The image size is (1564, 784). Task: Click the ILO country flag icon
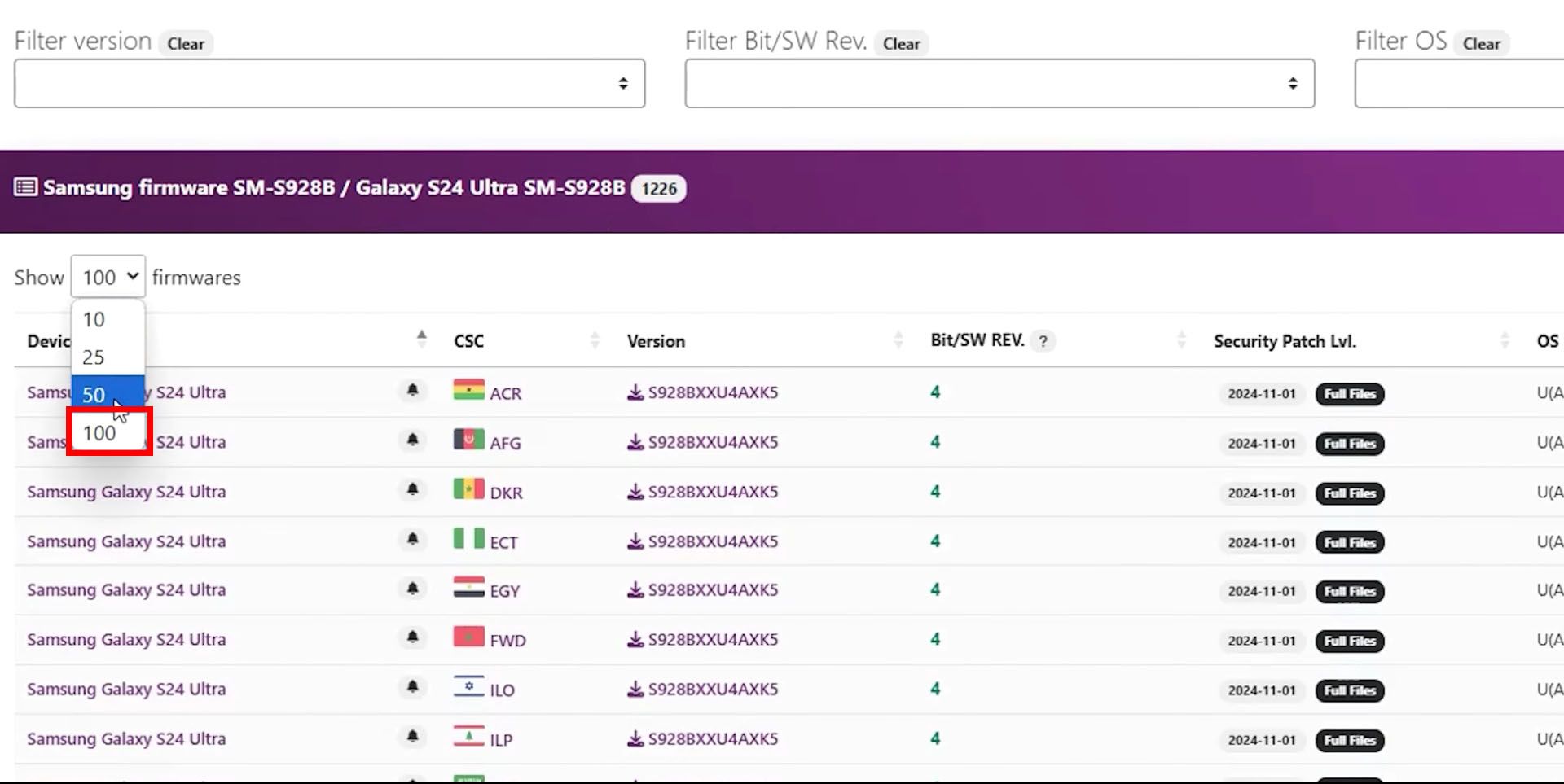468,687
